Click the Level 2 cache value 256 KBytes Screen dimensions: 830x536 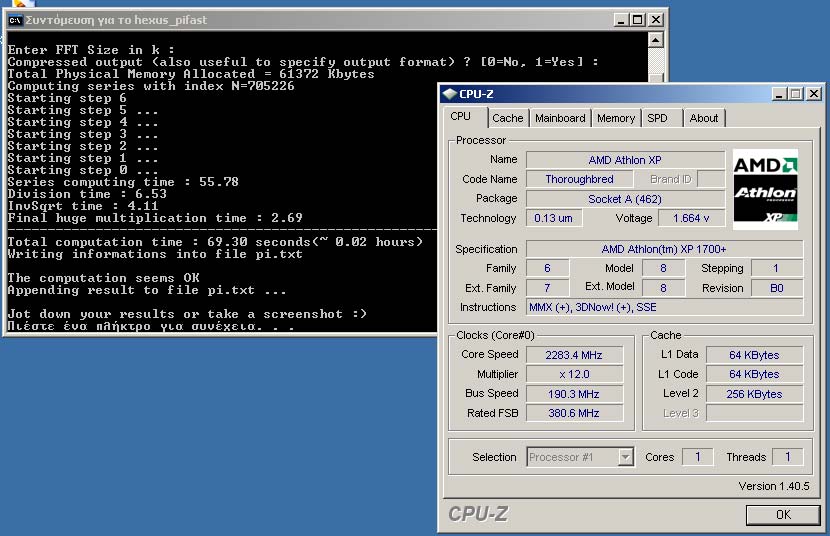click(x=754, y=394)
